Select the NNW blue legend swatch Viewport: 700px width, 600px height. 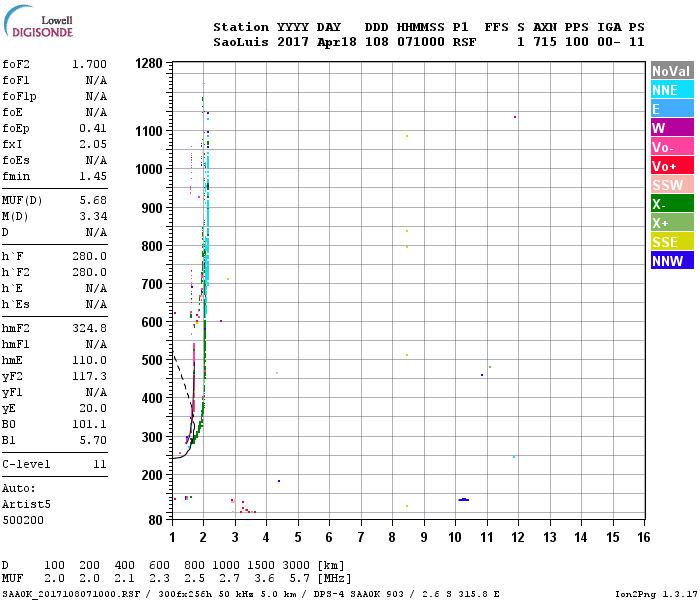point(671,261)
